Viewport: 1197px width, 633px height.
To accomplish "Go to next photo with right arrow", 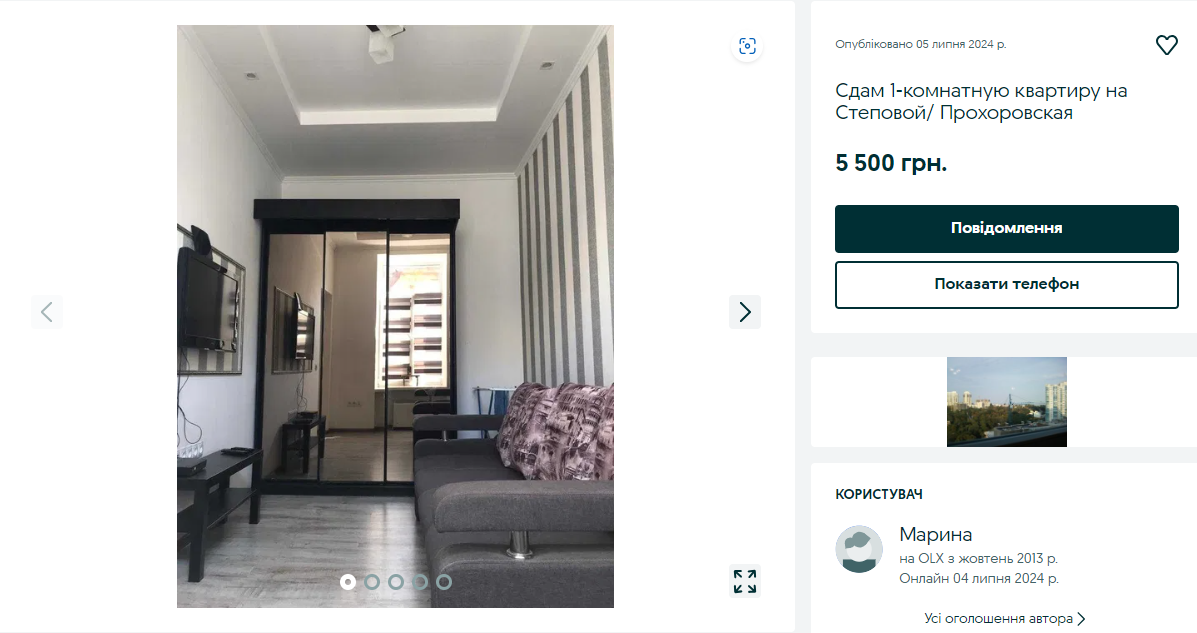I will pyautogui.click(x=745, y=312).
